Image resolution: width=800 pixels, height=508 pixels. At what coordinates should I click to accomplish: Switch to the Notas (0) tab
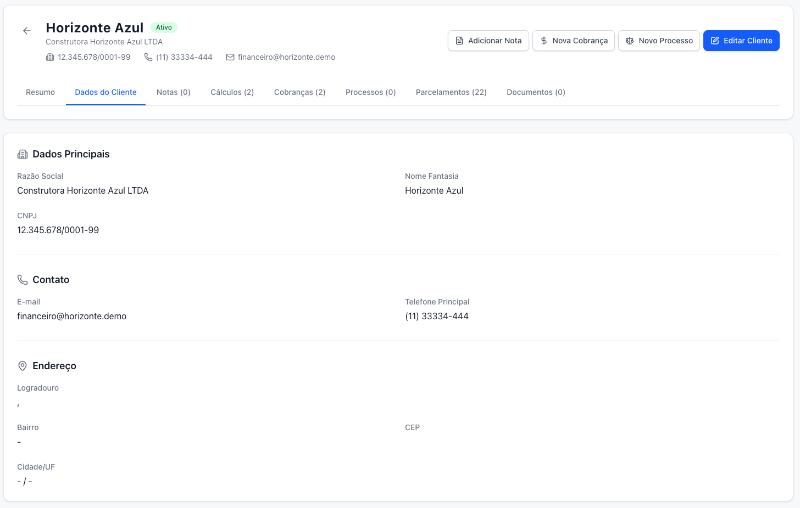(173, 92)
